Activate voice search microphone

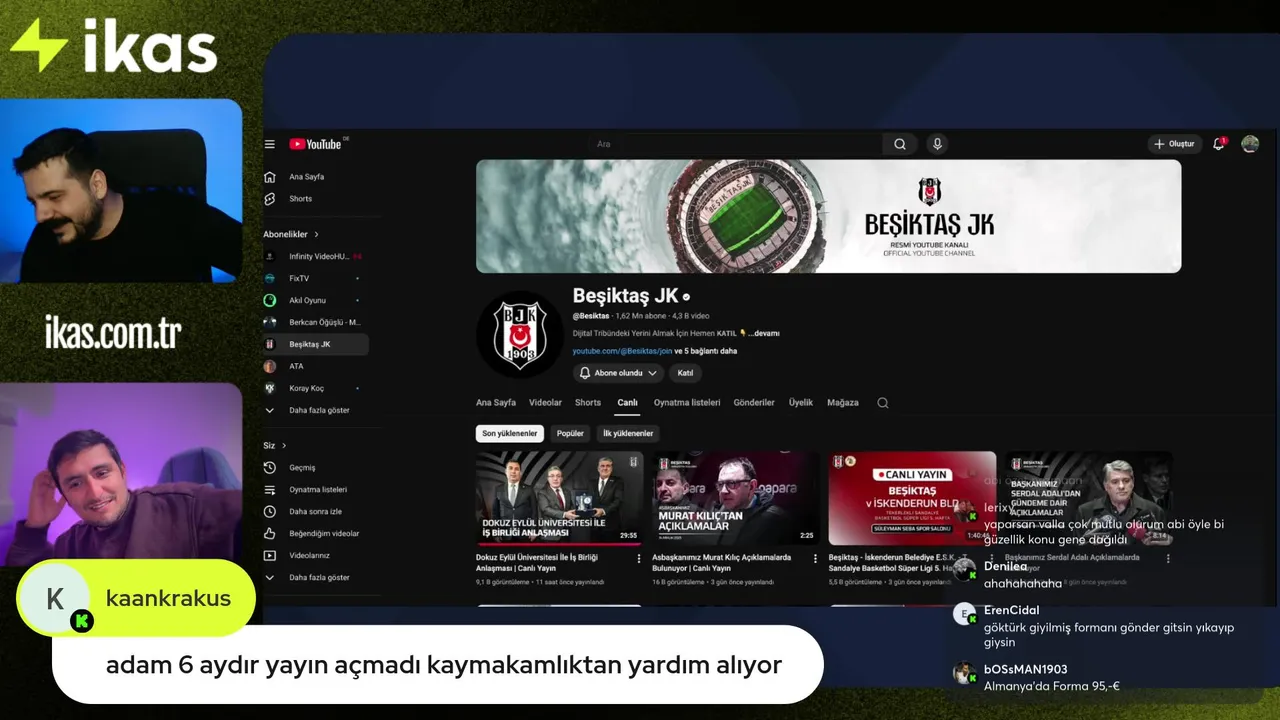click(x=937, y=144)
